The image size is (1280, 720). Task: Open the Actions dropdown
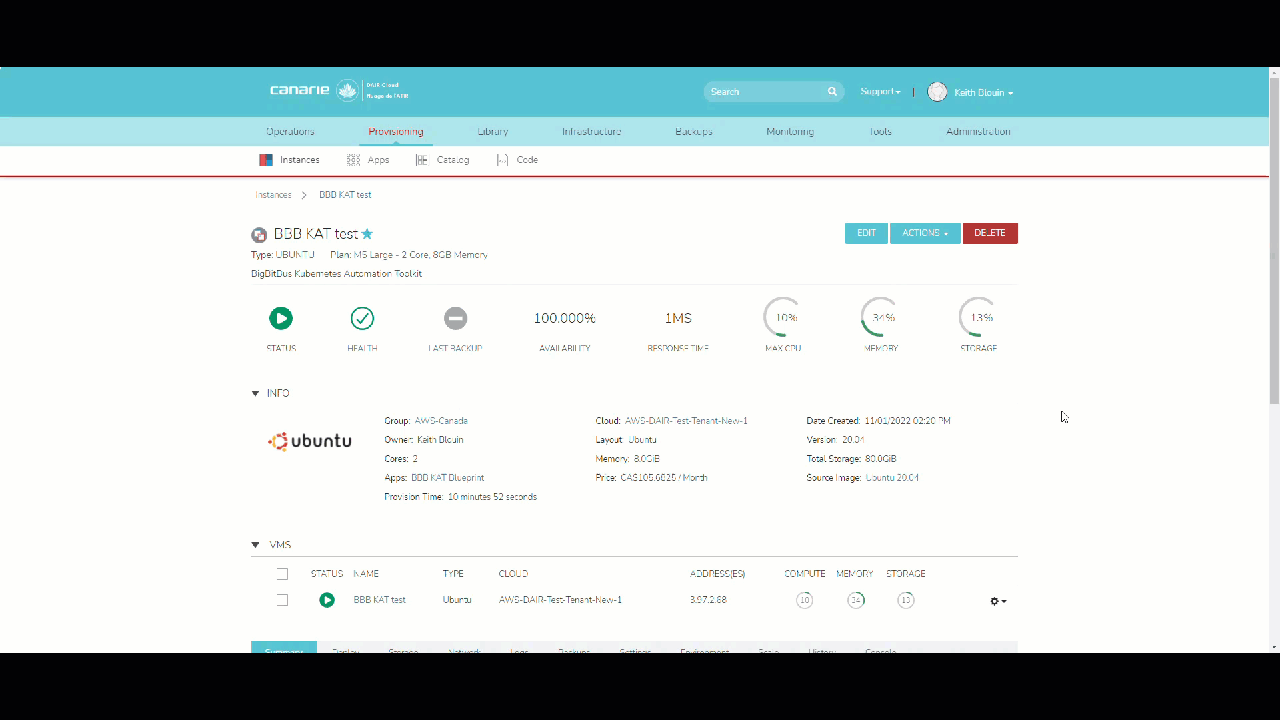pos(925,233)
